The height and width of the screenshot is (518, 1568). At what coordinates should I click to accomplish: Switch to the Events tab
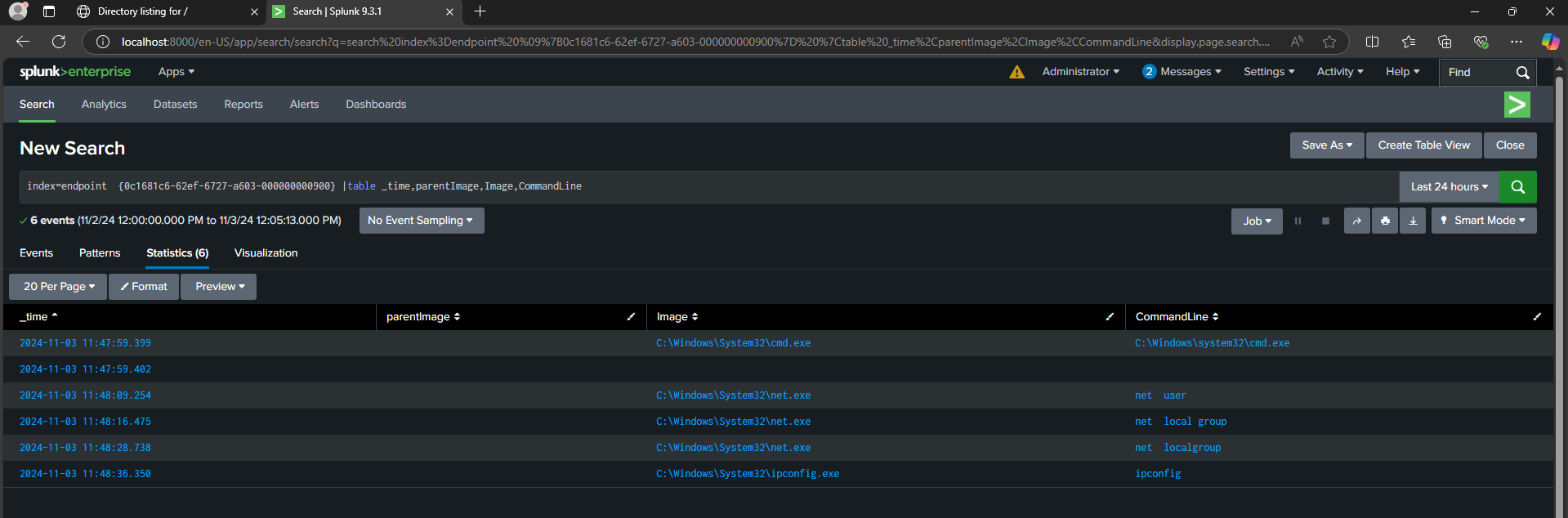click(36, 253)
